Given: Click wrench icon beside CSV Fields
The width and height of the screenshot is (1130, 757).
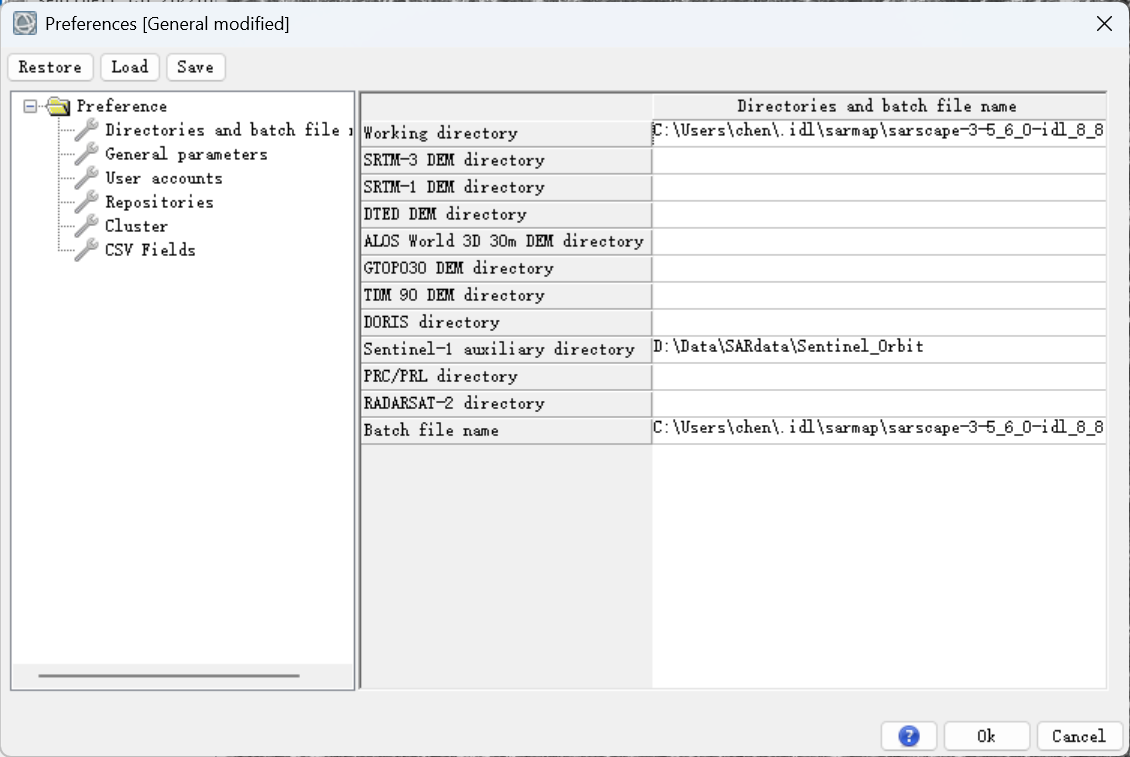Looking at the screenshot, I should coord(86,249).
